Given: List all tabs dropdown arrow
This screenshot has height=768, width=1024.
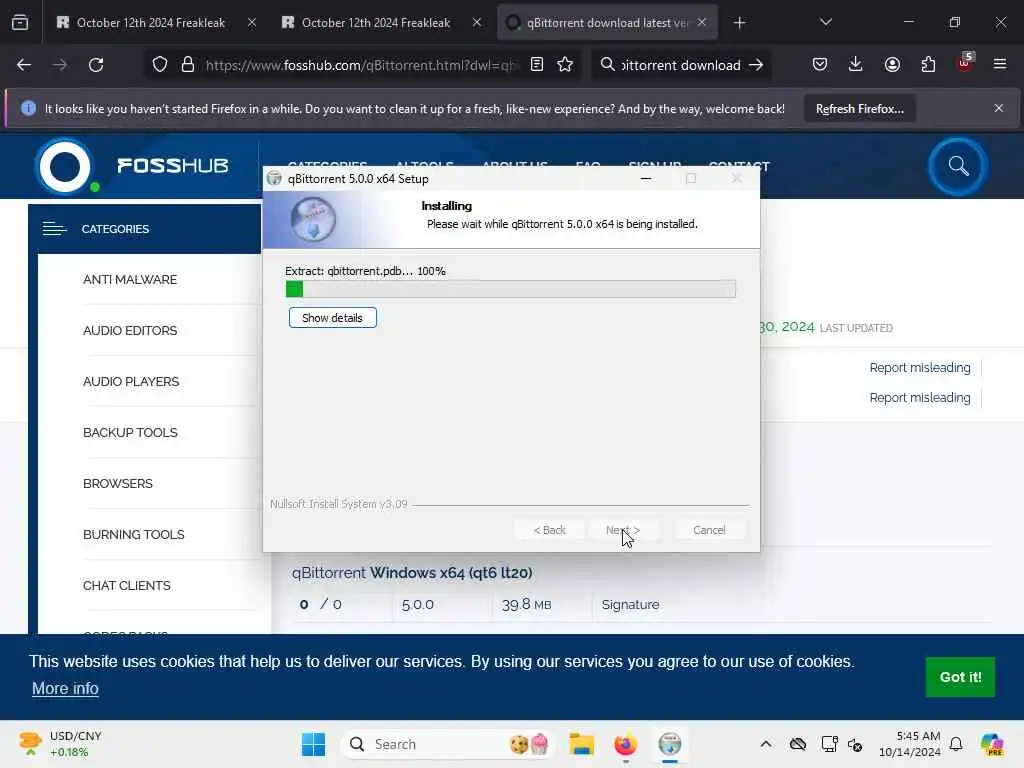Looking at the screenshot, I should (826, 23).
